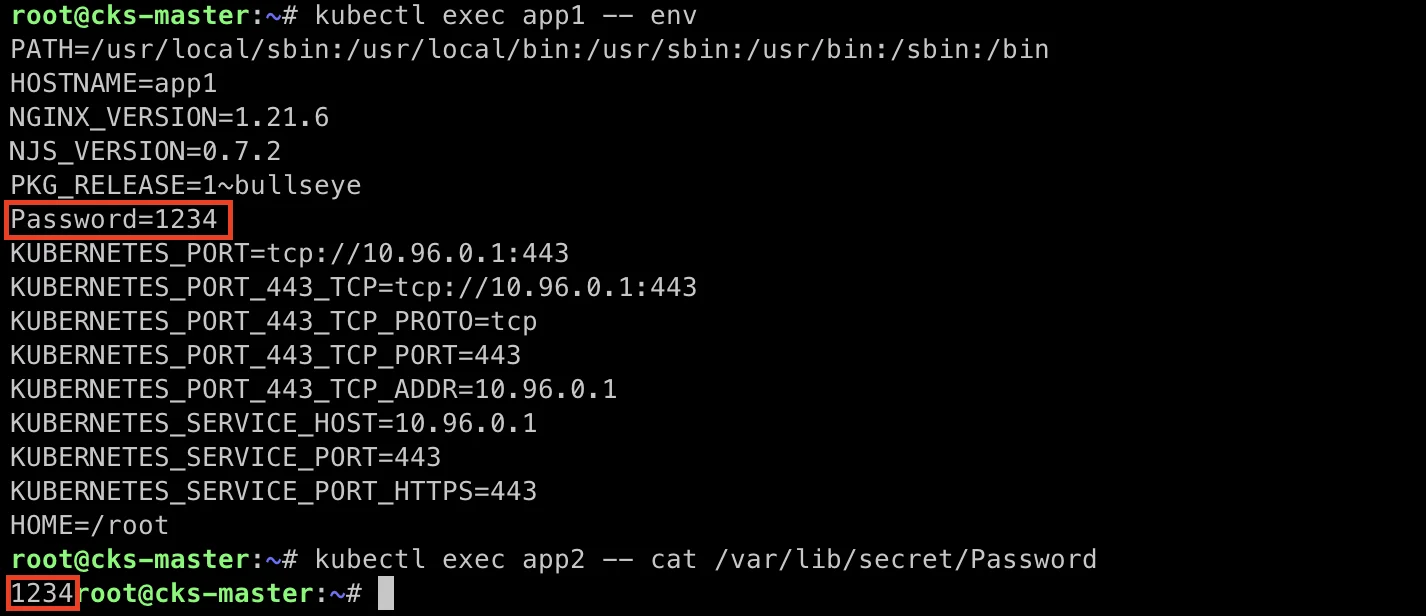The width and height of the screenshot is (1426, 616).
Task: Click the red-boxed 1234 output on the last line
Action: pyautogui.click(x=42, y=594)
